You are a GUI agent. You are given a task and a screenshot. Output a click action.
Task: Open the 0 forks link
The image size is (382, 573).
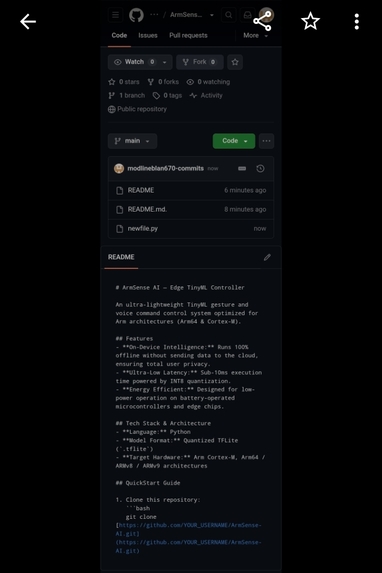pos(163,82)
